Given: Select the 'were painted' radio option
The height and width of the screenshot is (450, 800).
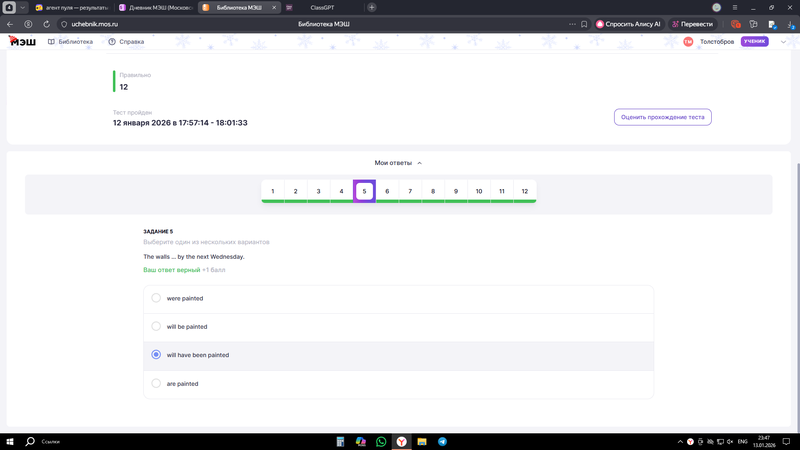Looking at the screenshot, I should [156, 298].
